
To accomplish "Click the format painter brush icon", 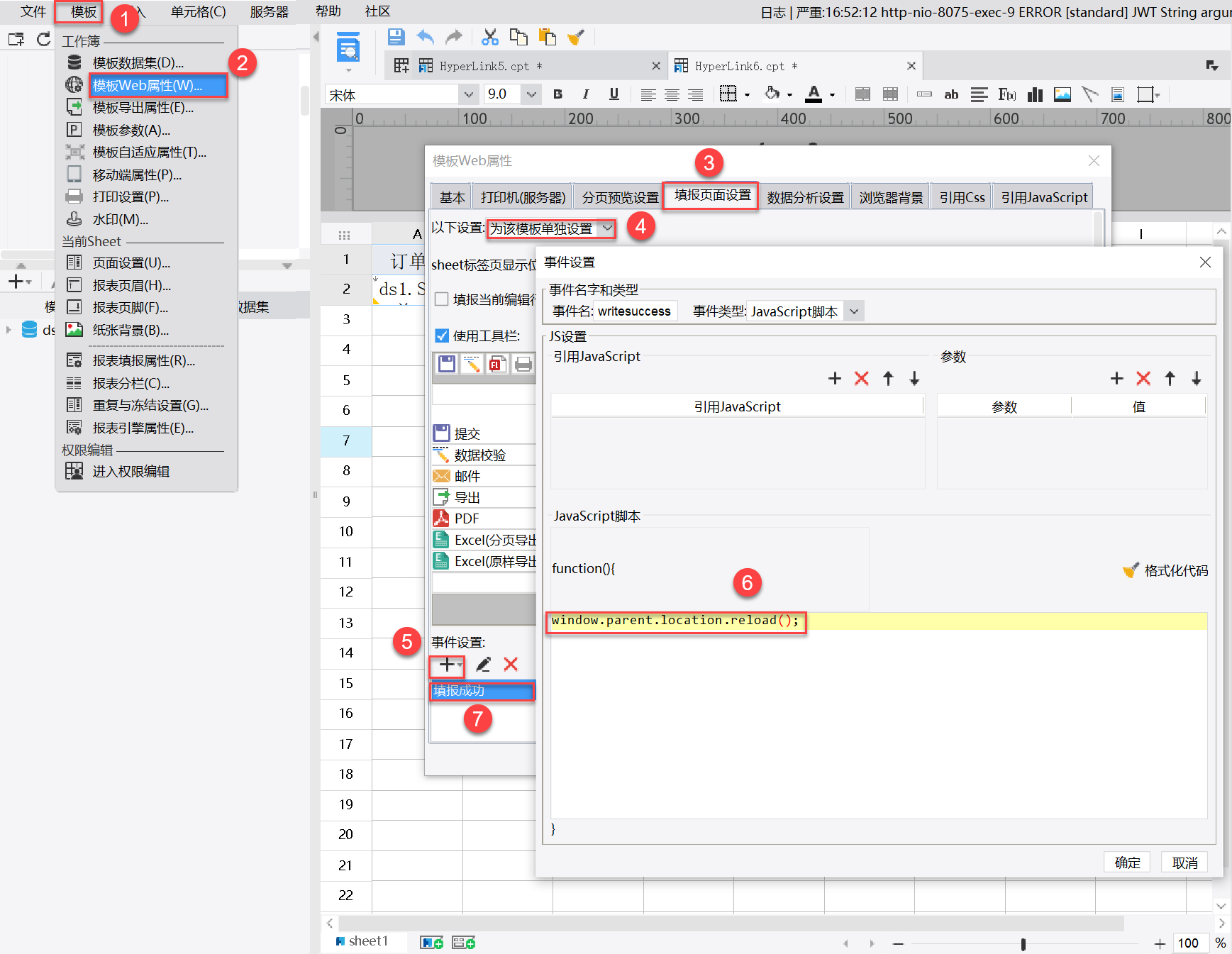I will (x=575, y=37).
